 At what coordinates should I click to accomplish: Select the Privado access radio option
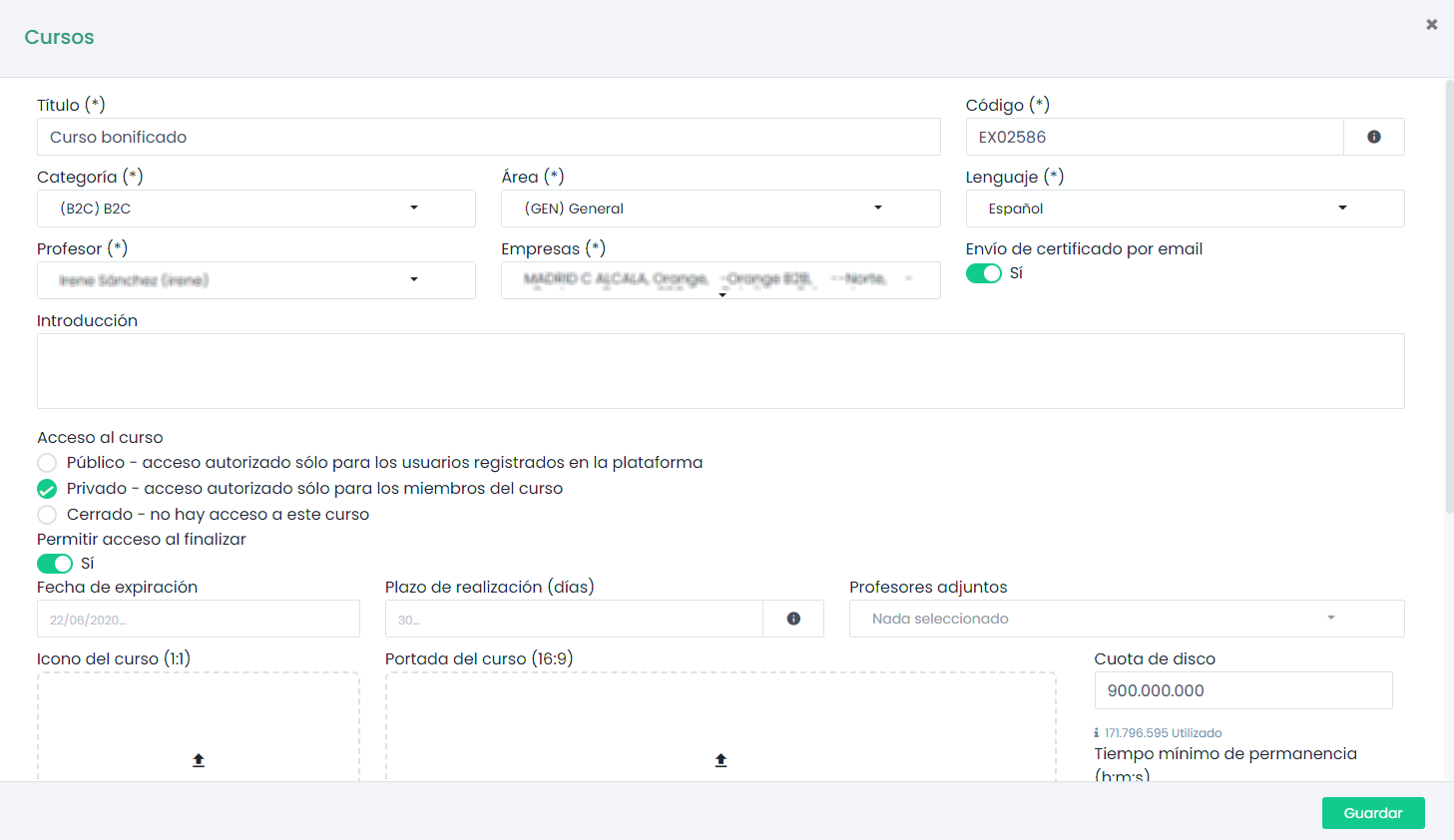tap(47, 489)
